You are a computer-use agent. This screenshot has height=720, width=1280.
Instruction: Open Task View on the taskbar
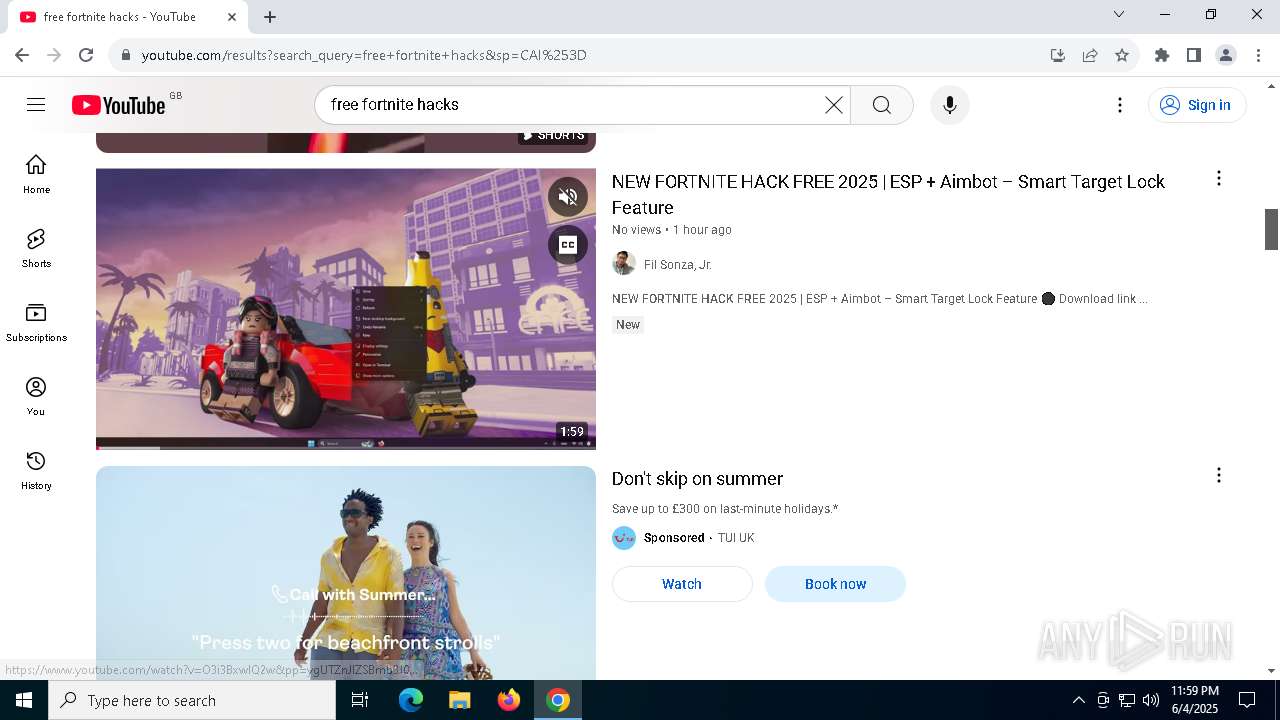(x=360, y=700)
